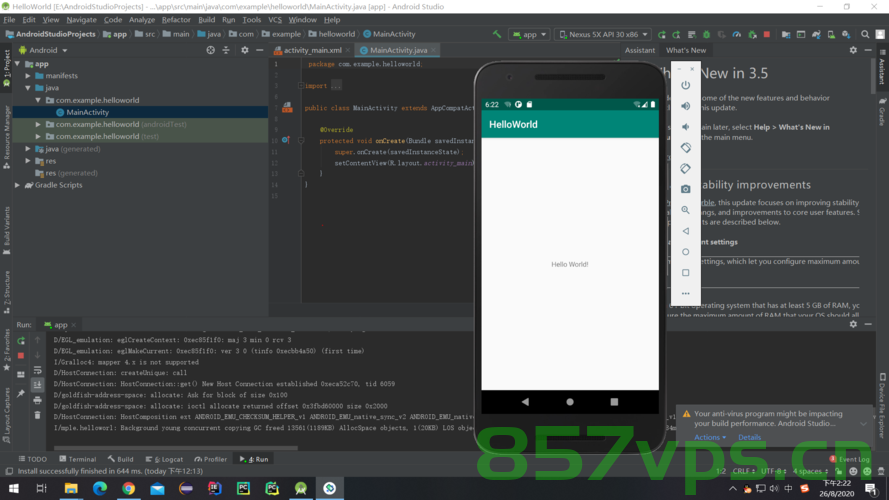
Task: Click emulator sidebar overview square icon
Action: point(685,273)
